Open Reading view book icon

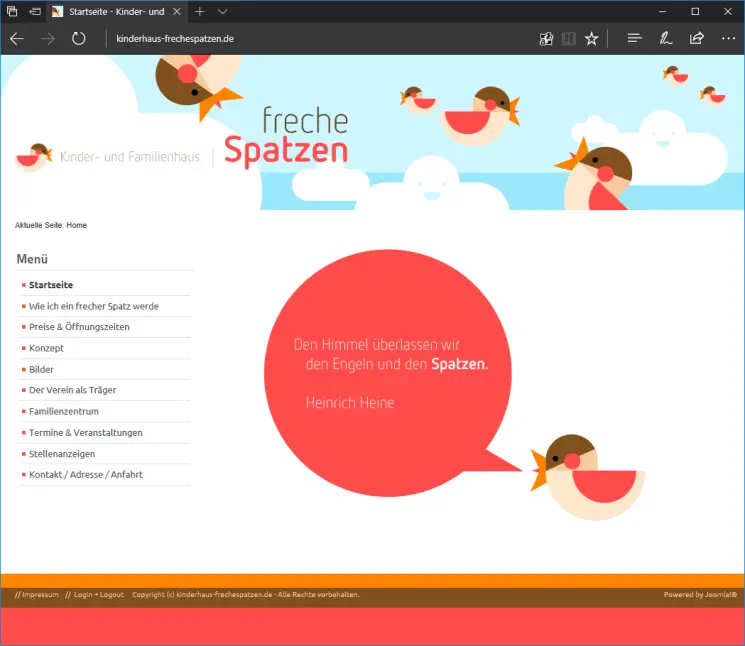click(x=569, y=39)
